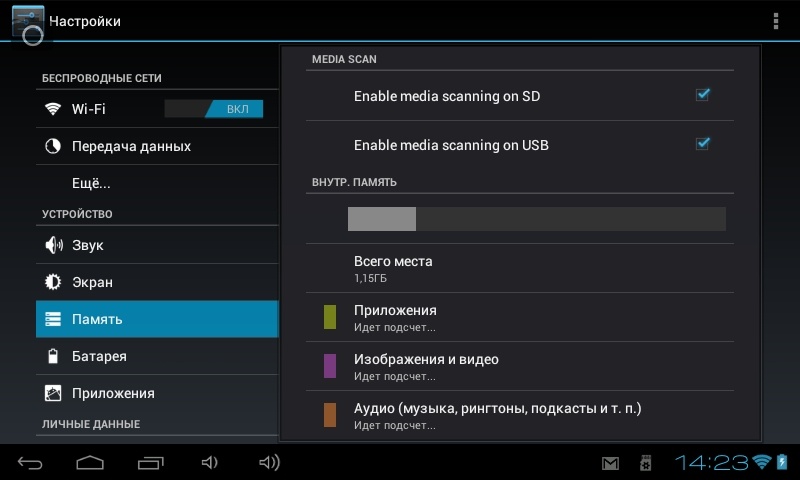Tap the Wi-Fi icon in settings list
The height and width of the screenshot is (480, 800).
coord(53,109)
